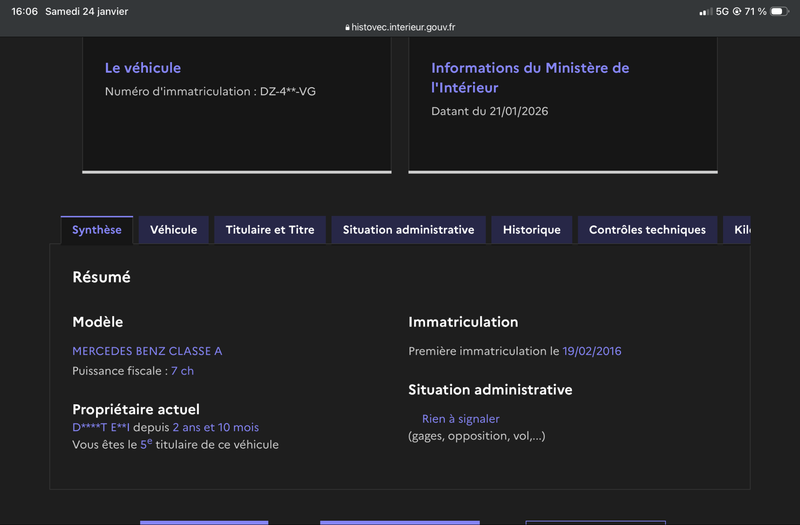This screenshot has height=525, width=800.
Task: Click the owner name D****T E**I
Action: (x=101, y=428)
